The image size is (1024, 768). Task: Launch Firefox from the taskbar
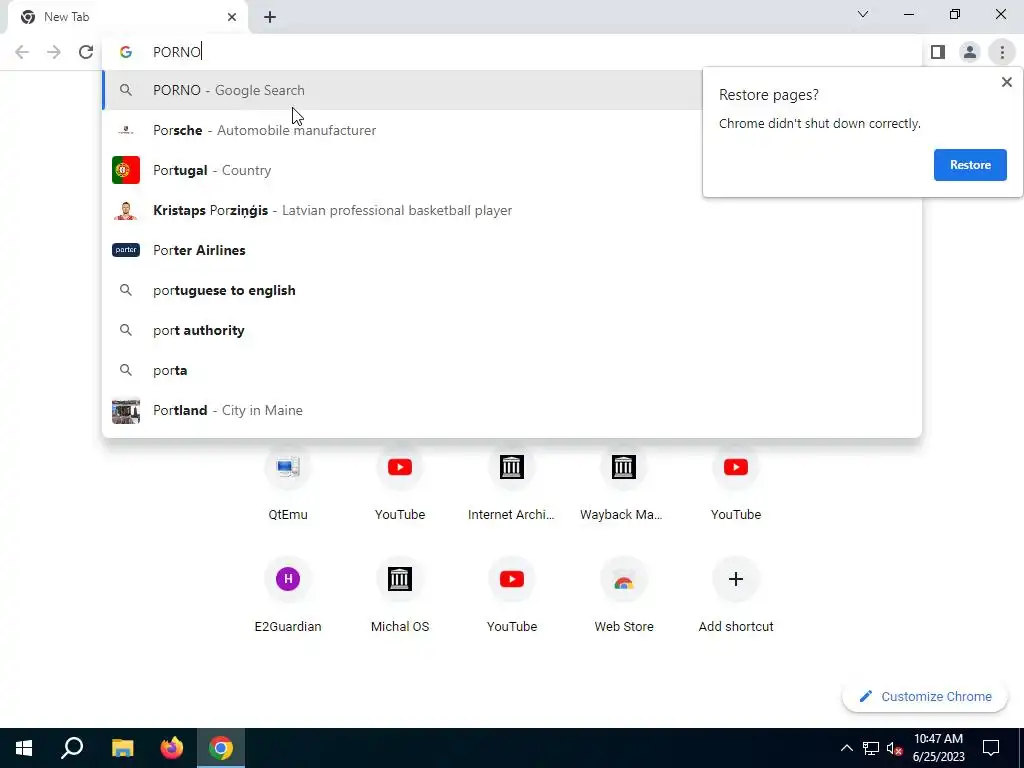click(172, 748)
